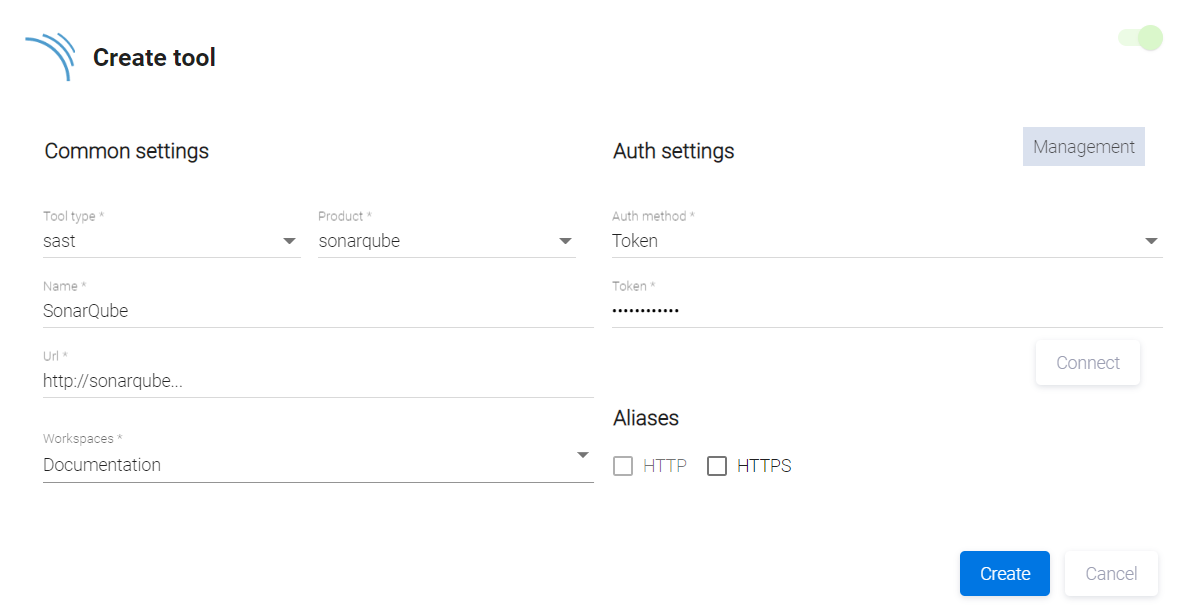Open the Tool type dropdown
The height and width of the screenshot is (614, 1190).
tap(289, 241)
